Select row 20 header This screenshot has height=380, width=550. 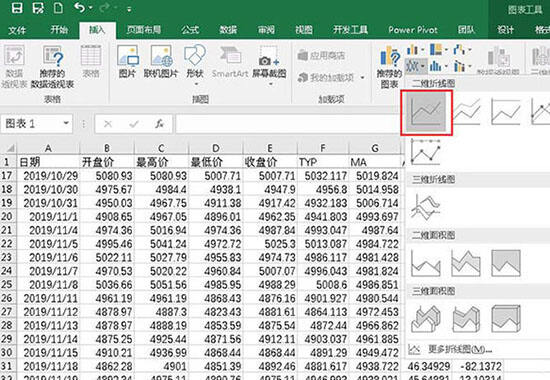(7, 216)
